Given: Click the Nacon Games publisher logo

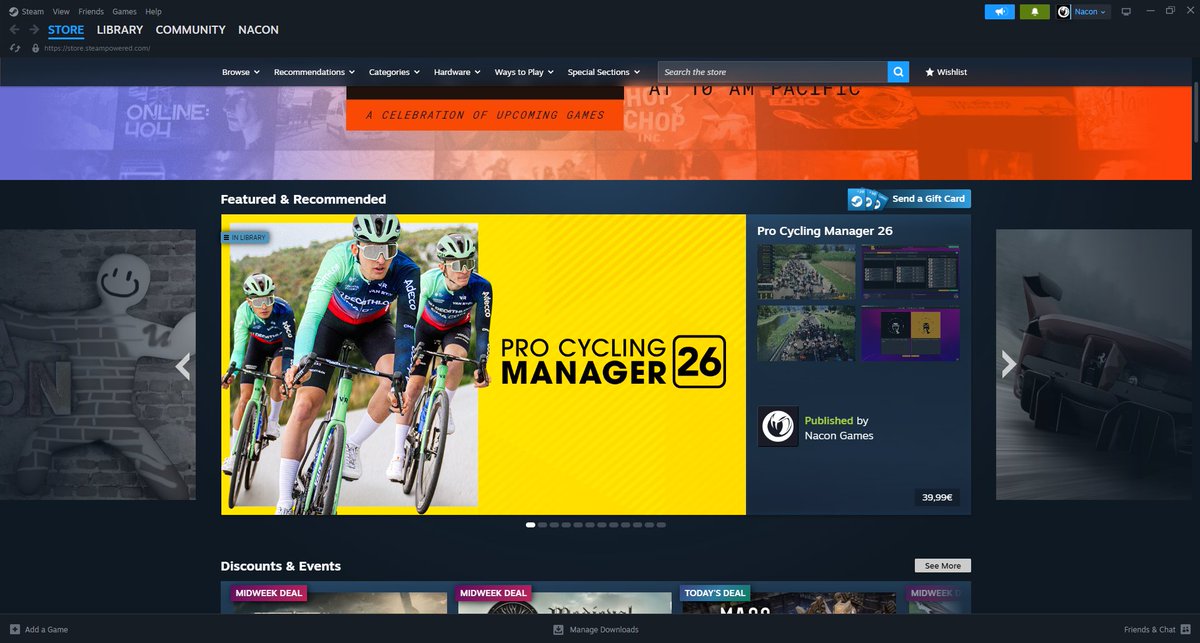Looking at the screenshot, I should [x=777, y=426].
